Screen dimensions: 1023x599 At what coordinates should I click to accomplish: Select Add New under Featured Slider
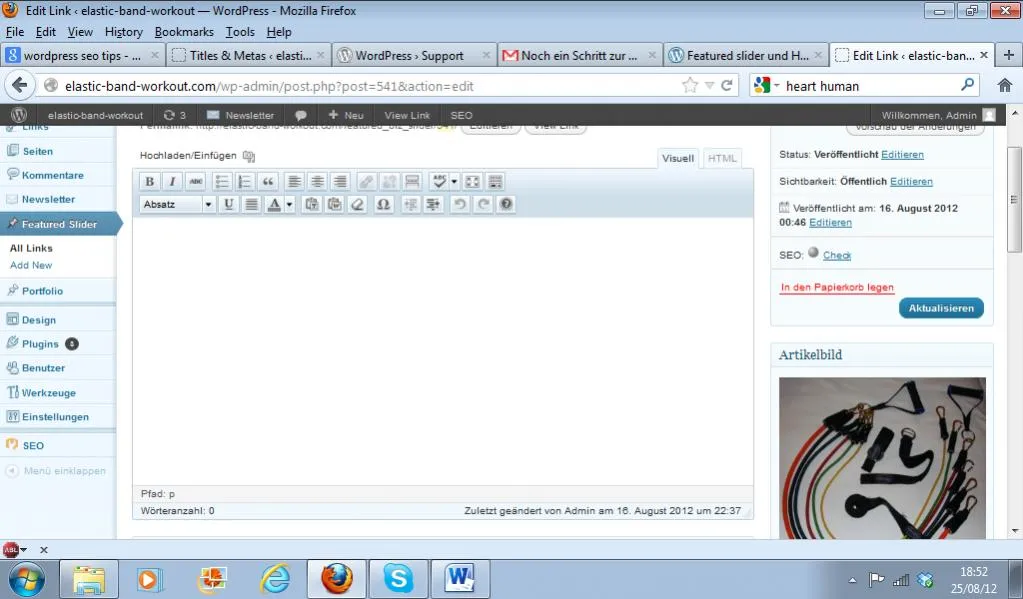31,265
